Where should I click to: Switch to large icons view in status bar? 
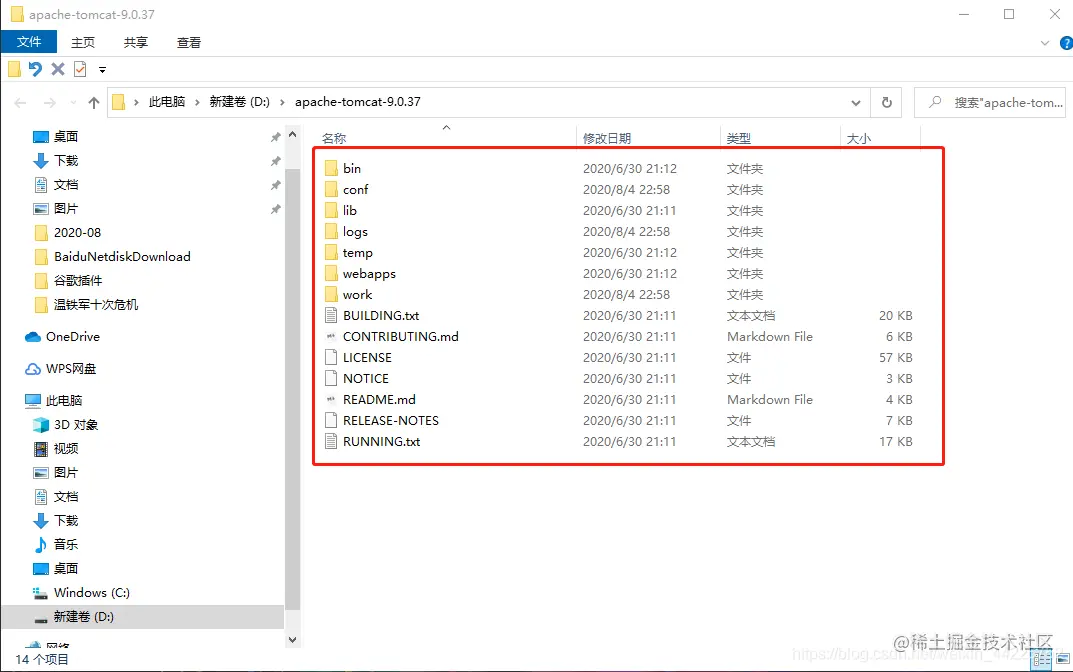coord(1063,660)
